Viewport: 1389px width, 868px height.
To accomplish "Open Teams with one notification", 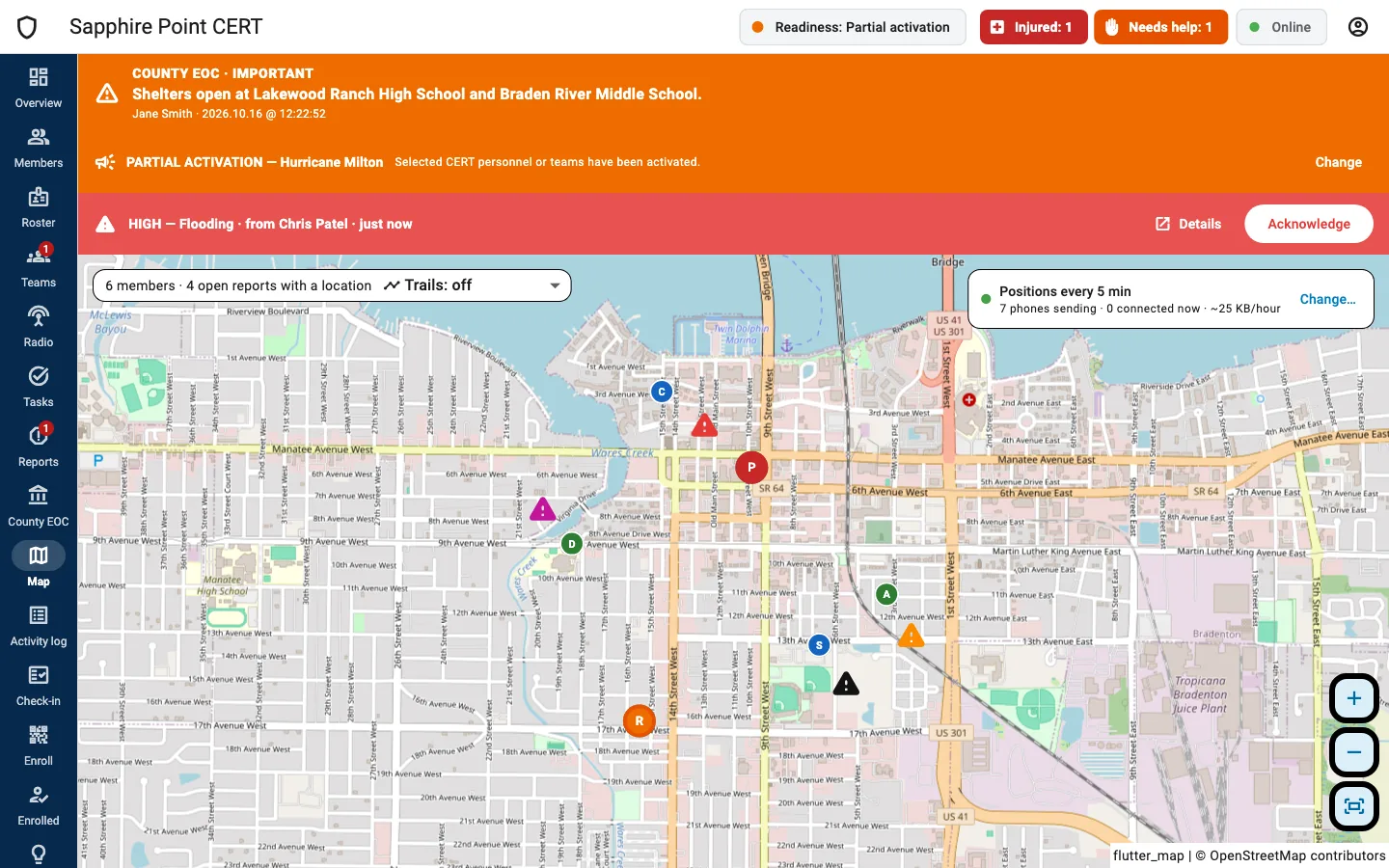I will [x=39, y=267].
